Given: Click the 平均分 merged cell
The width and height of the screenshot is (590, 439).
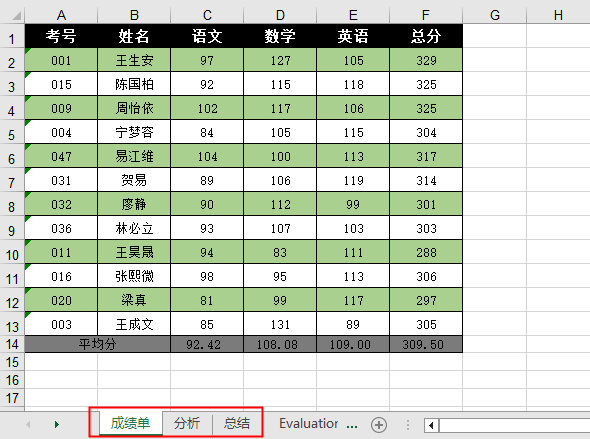Looking at the screenshot, I should [97, 344].
